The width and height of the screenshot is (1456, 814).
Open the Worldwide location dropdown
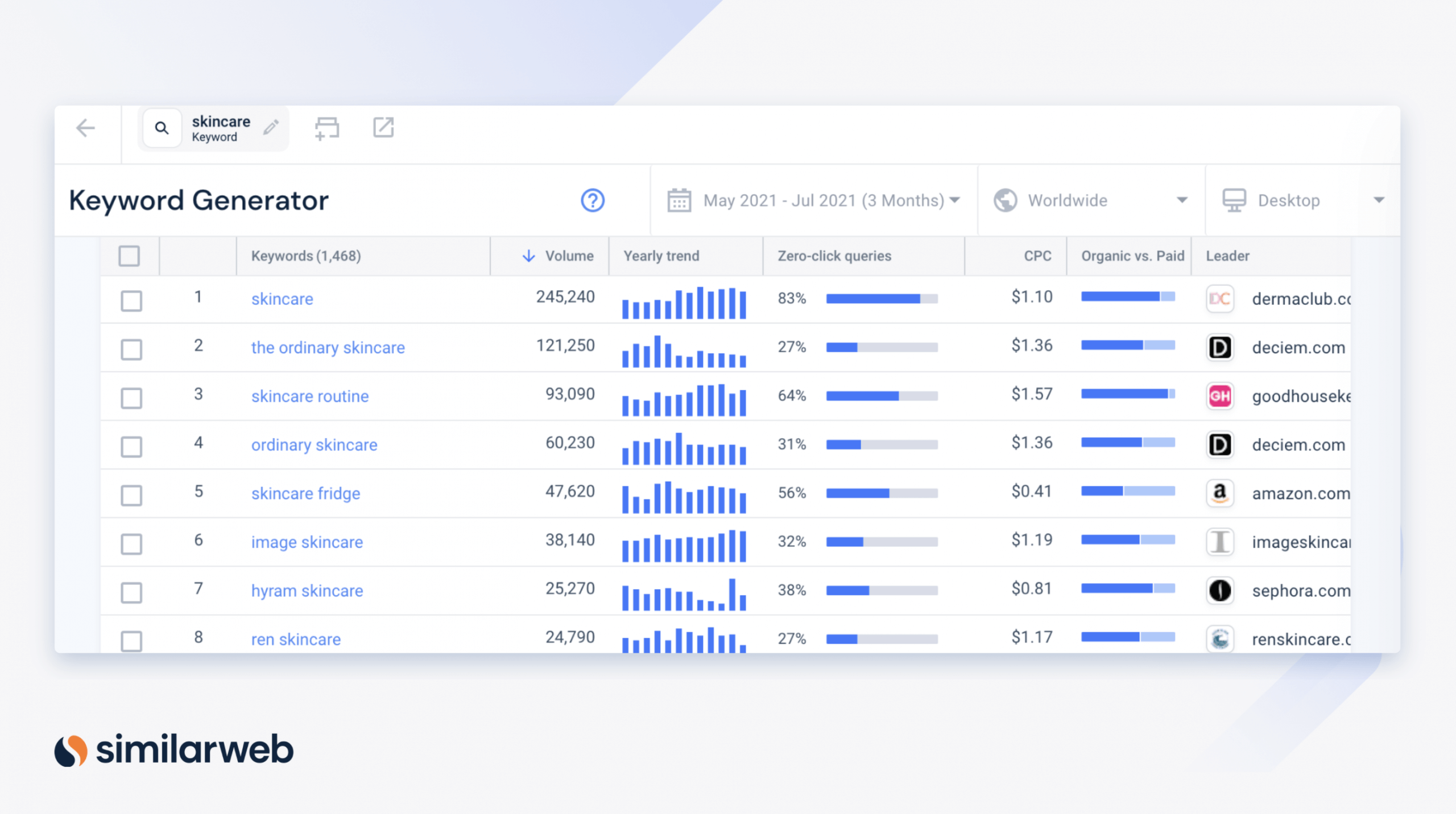click(1091, 200)
